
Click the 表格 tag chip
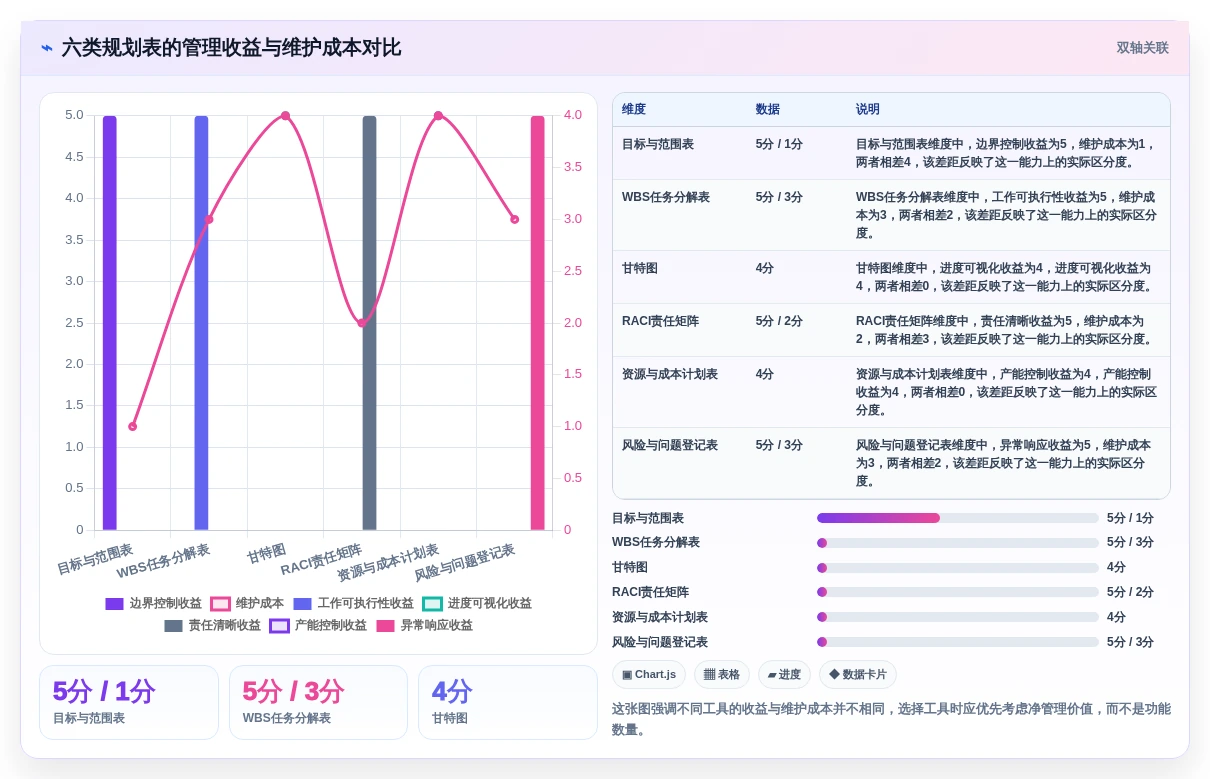[722, 675]
